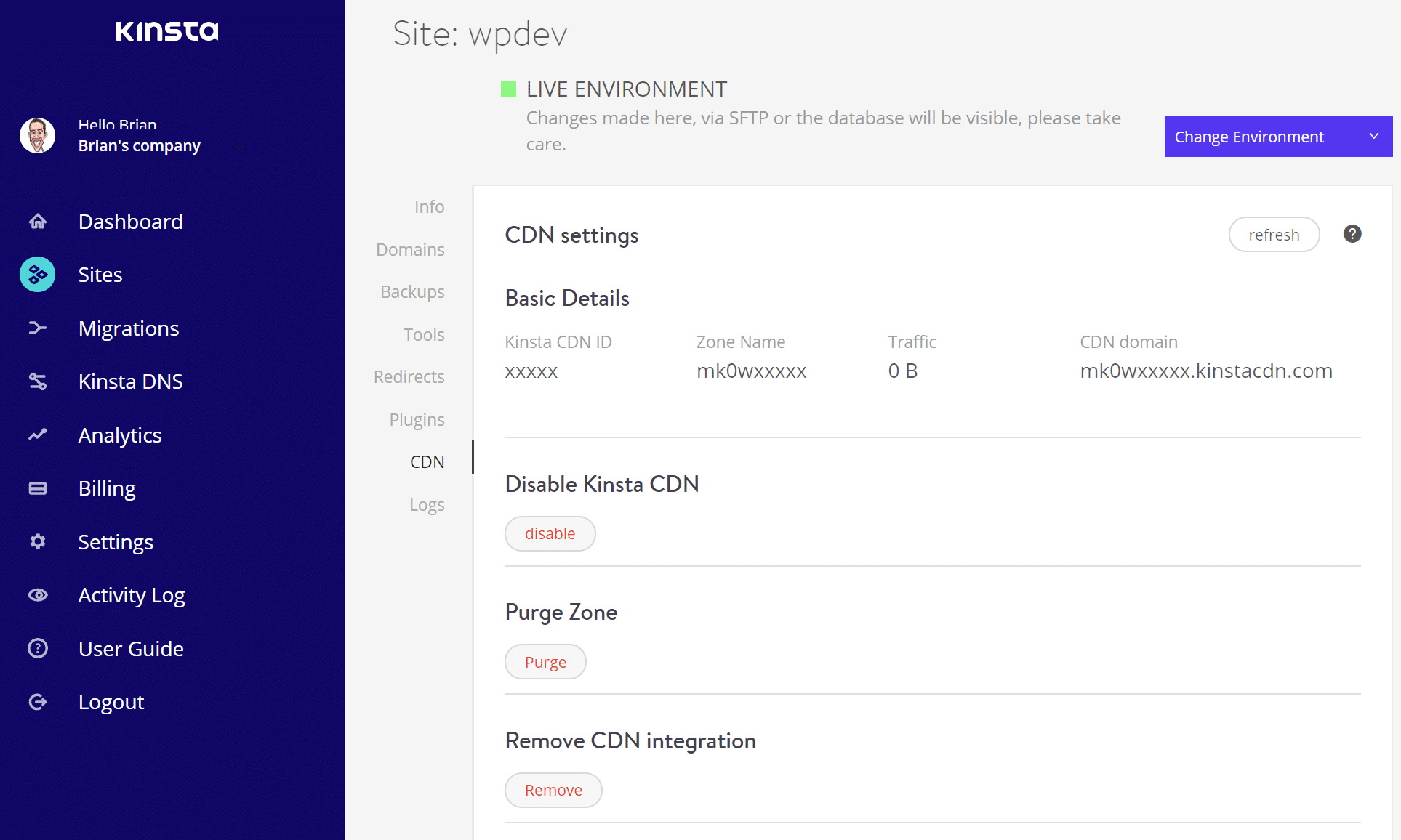This screenshot has width=1401, height=840.
Task: Open Sites in the sidebar
Action: click(100, 275)
